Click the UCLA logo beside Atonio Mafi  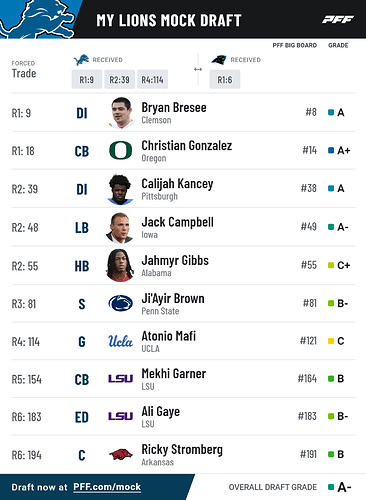pos(120,341)
